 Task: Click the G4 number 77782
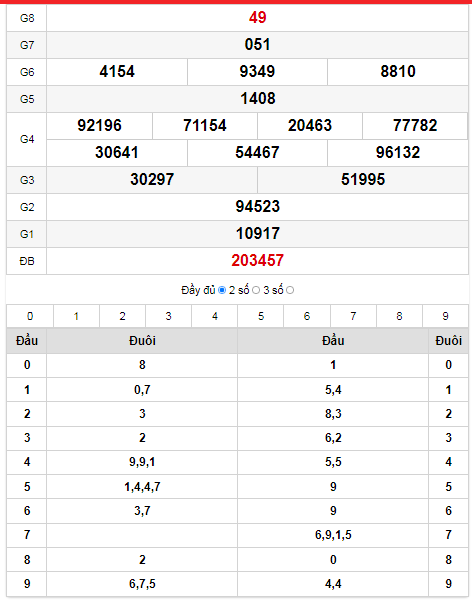click(415, 126)
